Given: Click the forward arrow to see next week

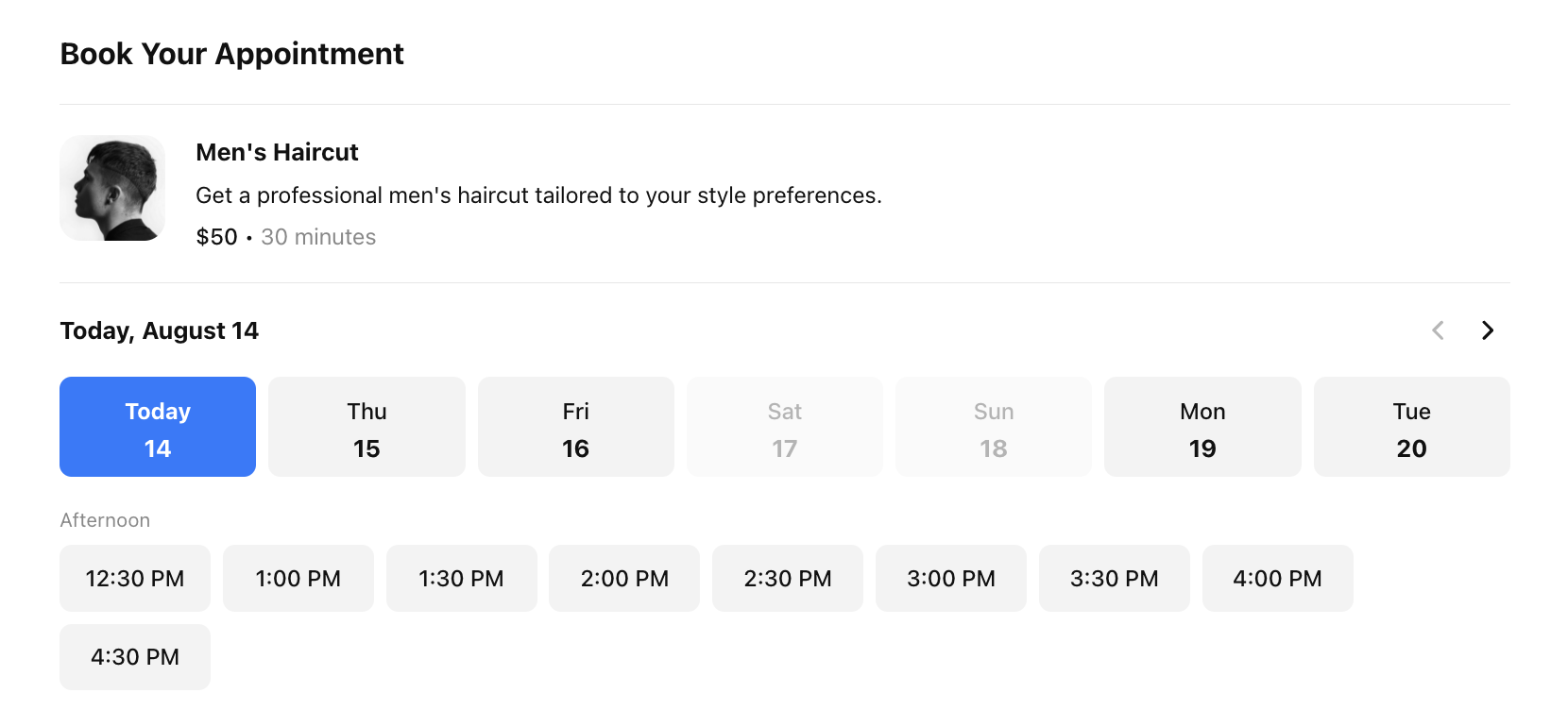Looking at the screenshot, I should coord(1487,330).
